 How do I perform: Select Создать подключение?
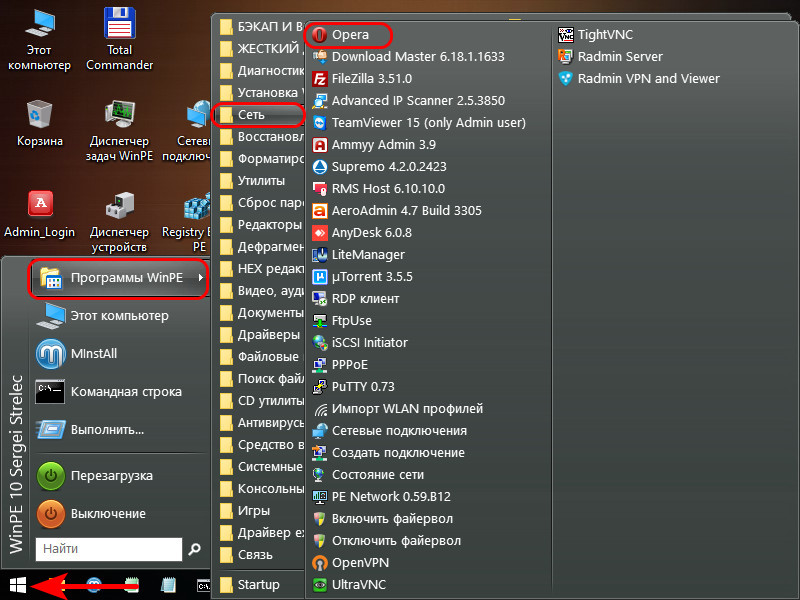point(388,452)
